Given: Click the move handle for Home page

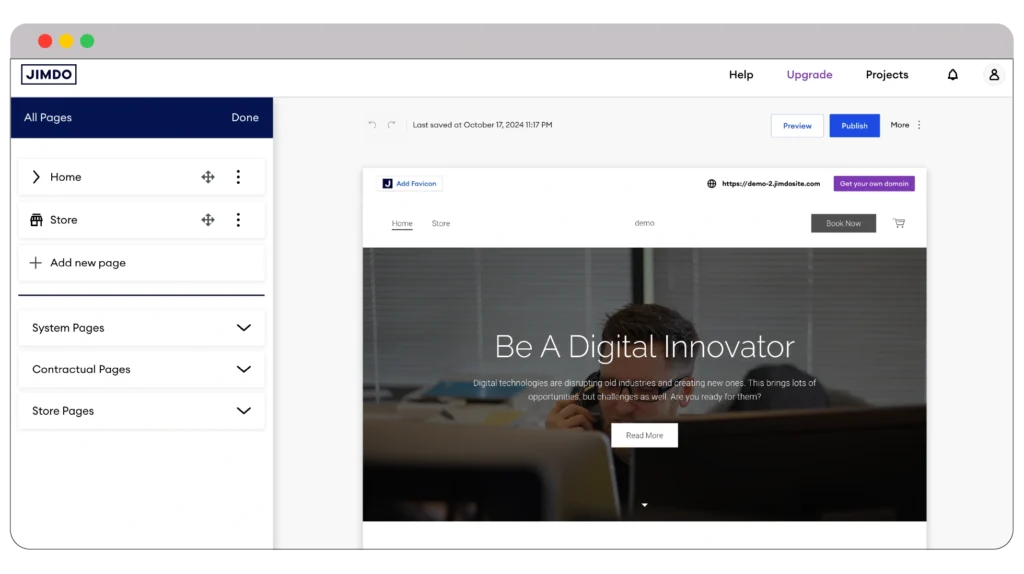Looking at the screenshot, I should [x=208, y=177].
